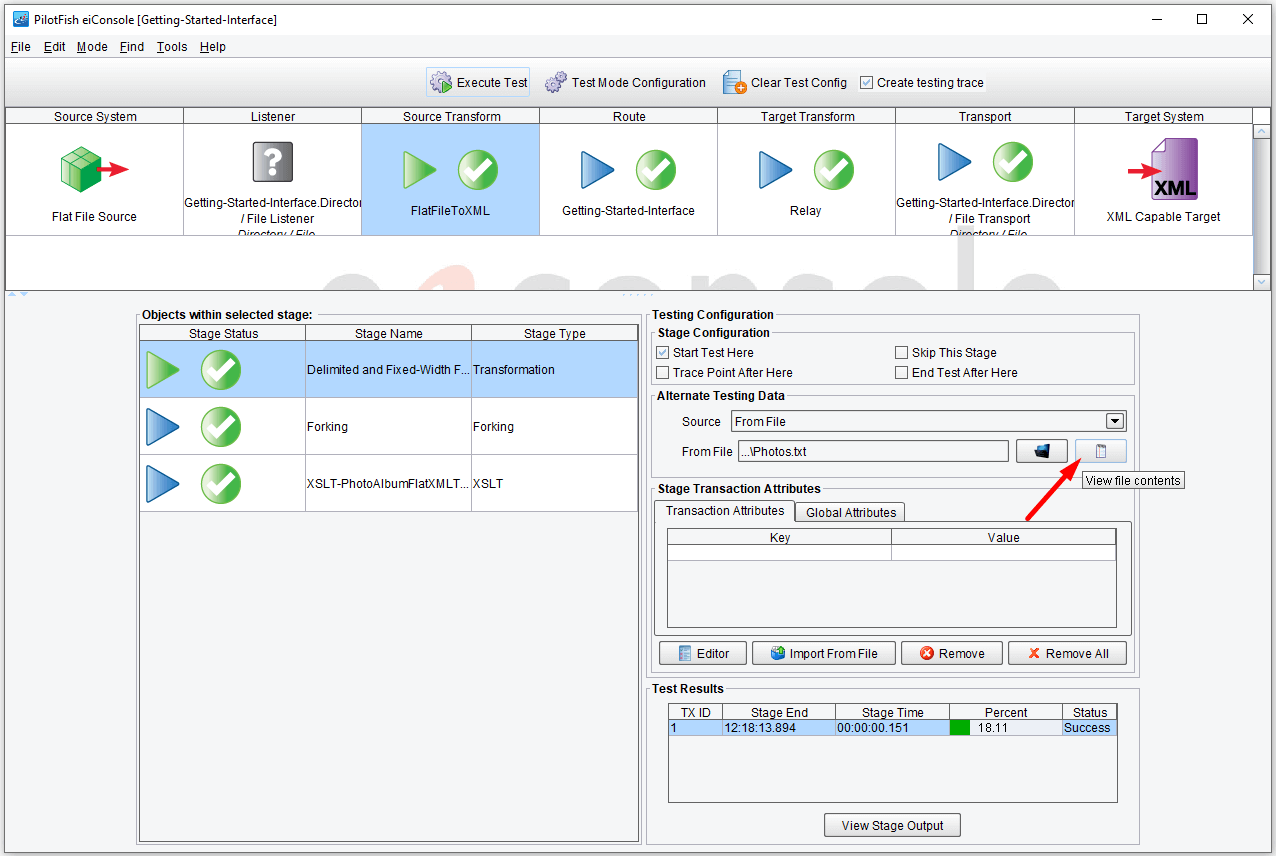1276x856 pixels.
Task: Click the Transport stage blue play arrow
Action: [955, 162]
